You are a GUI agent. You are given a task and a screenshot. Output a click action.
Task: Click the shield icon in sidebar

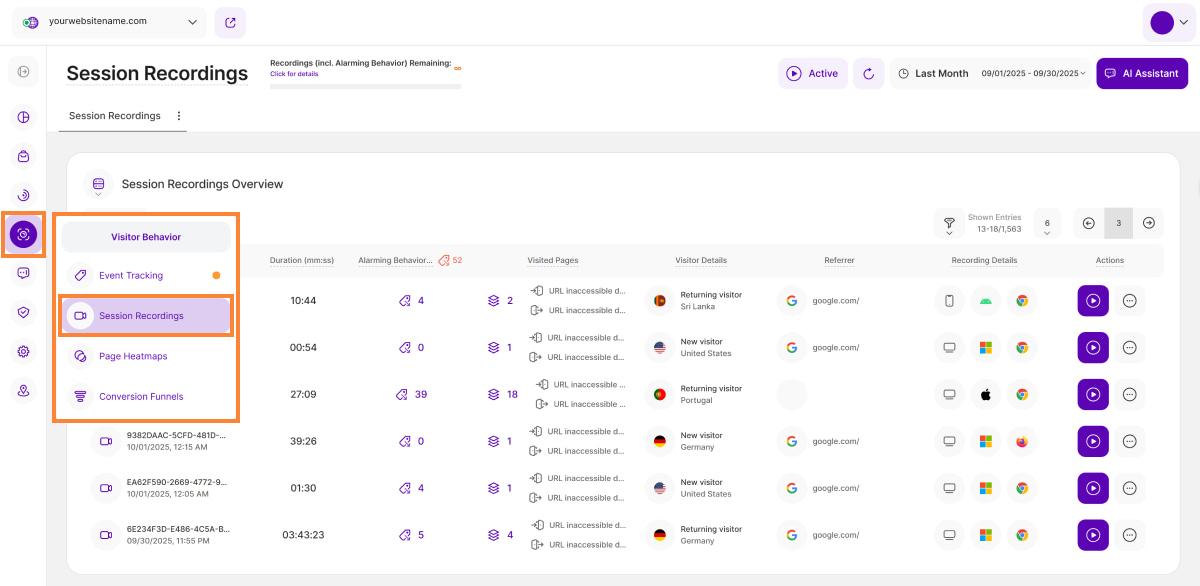coord(23,312)
